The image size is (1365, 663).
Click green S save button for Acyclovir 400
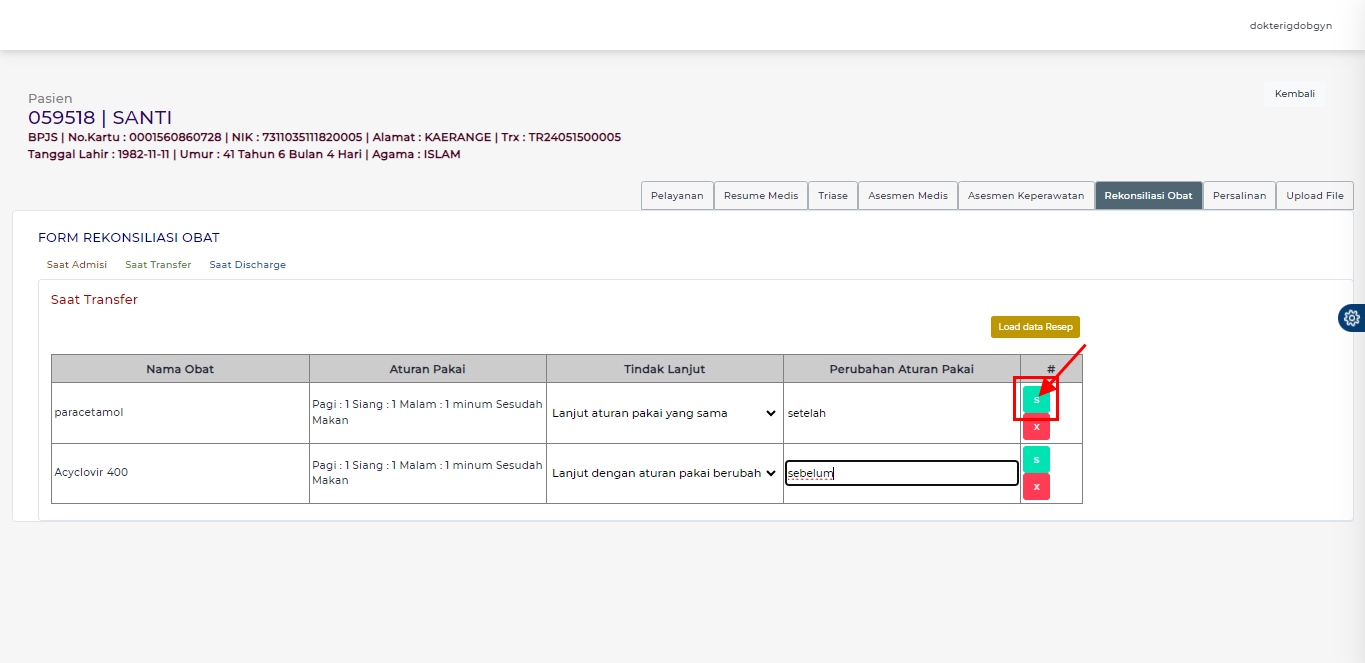1036,460
